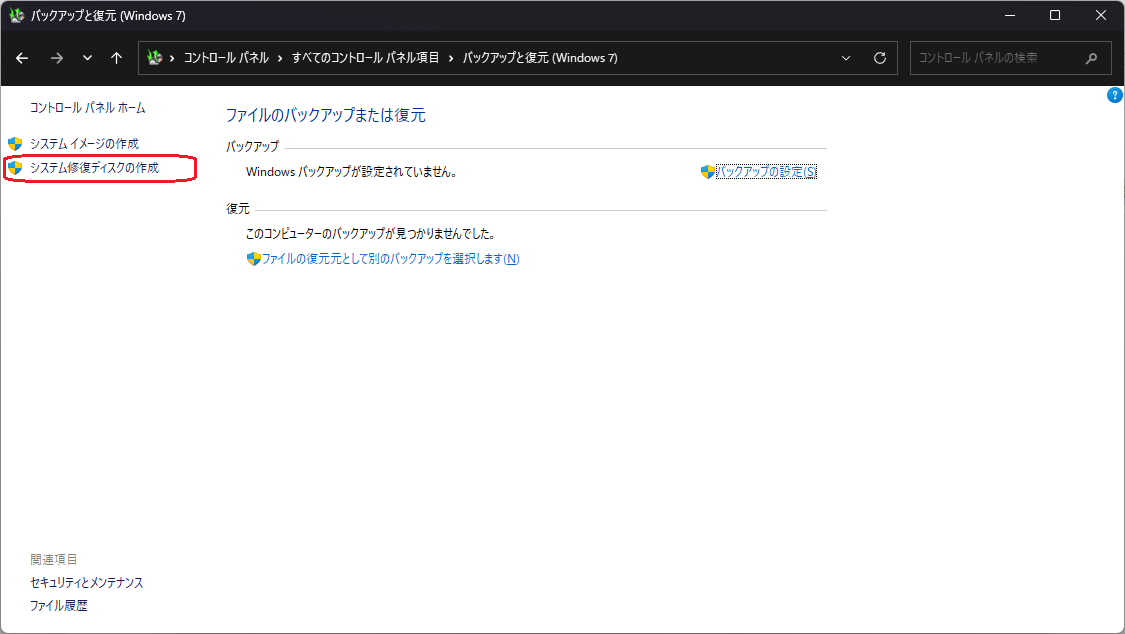Click the 'バックアップ' section label

(253, 146)
